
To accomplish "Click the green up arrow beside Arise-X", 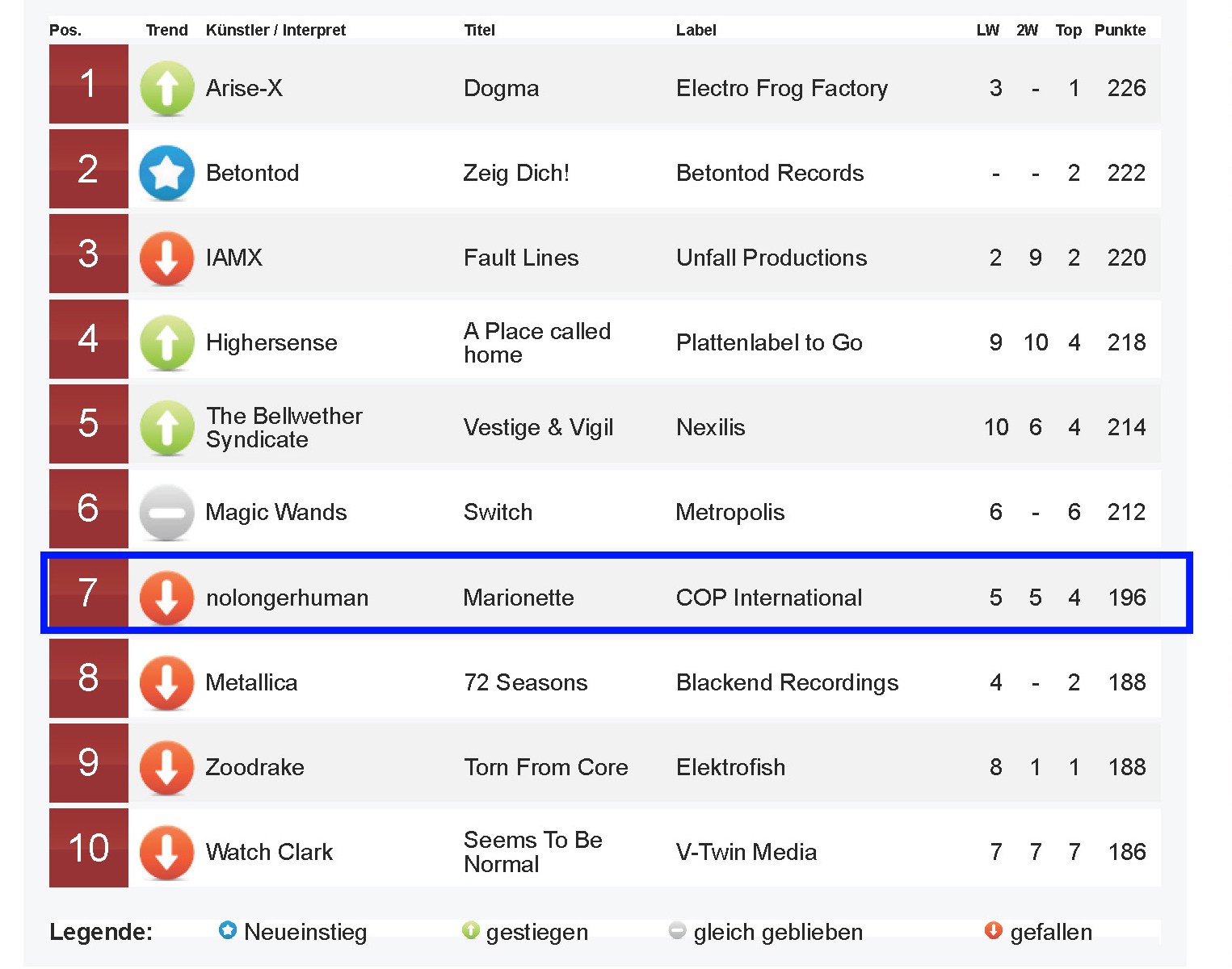I will click(166, 88).
